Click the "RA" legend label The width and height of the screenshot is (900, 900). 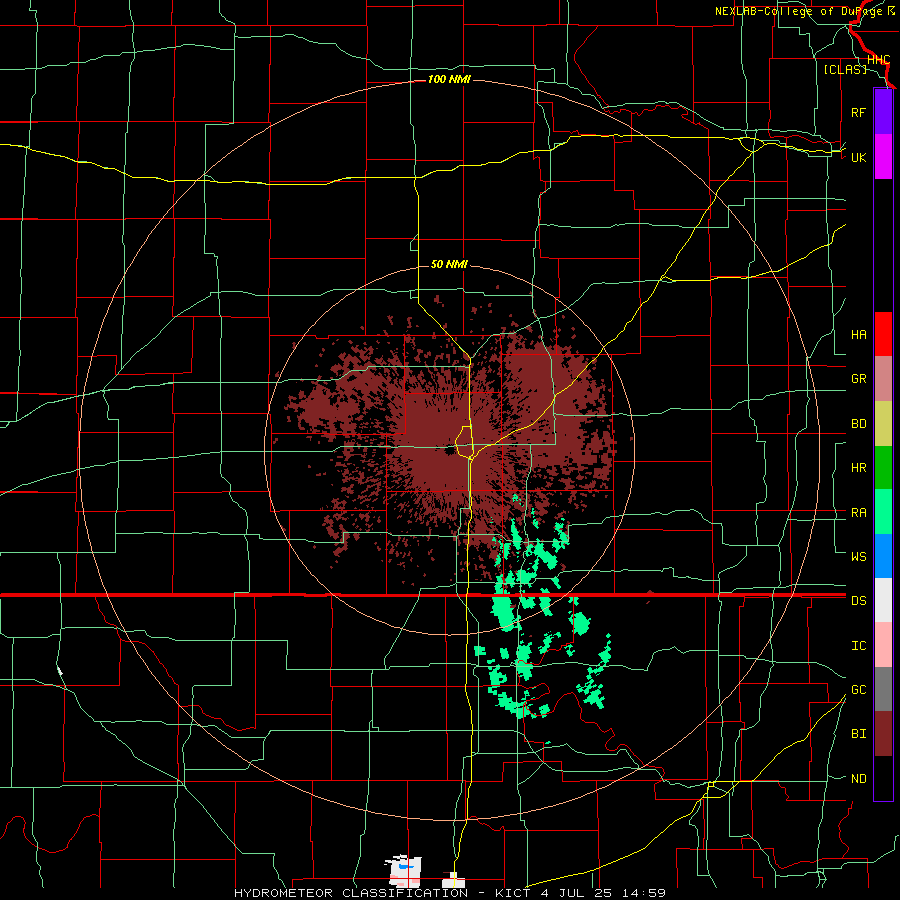point(858,513)
